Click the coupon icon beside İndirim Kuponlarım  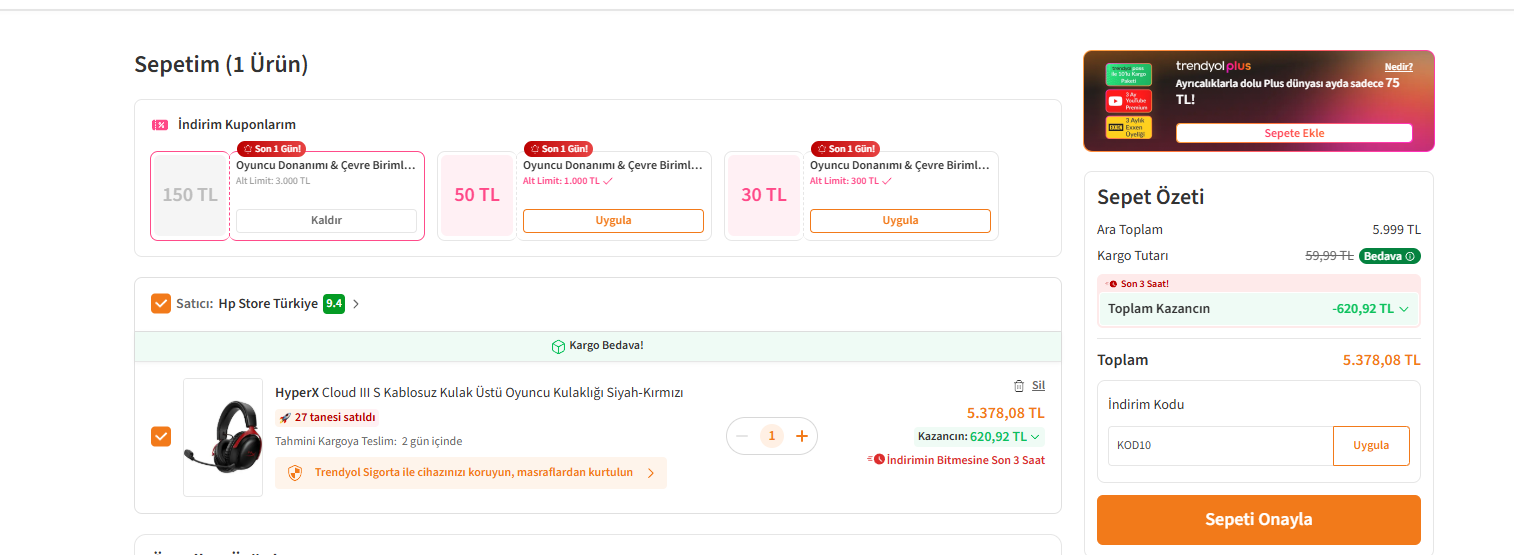click(159, 125)
